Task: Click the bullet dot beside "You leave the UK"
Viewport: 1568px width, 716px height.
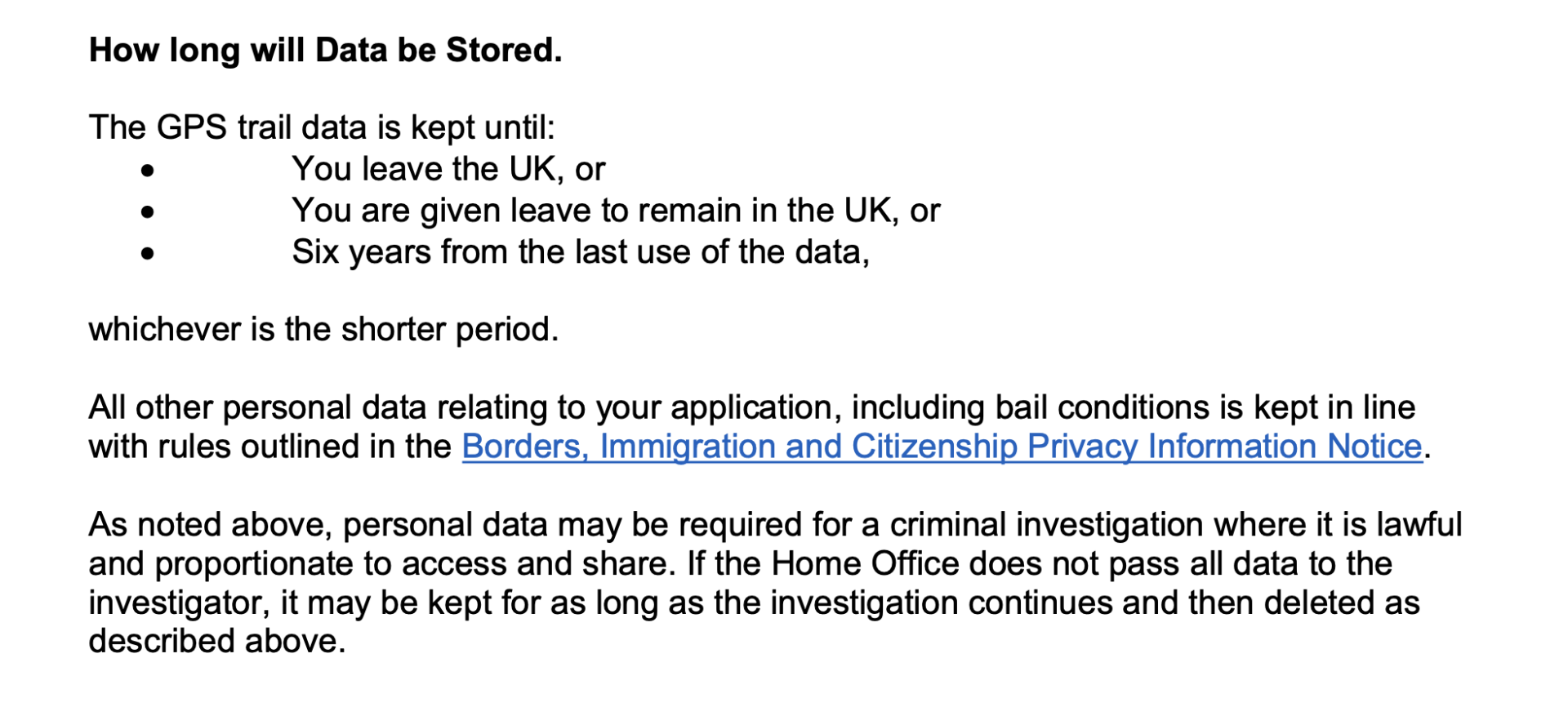Action: point(147,171)
